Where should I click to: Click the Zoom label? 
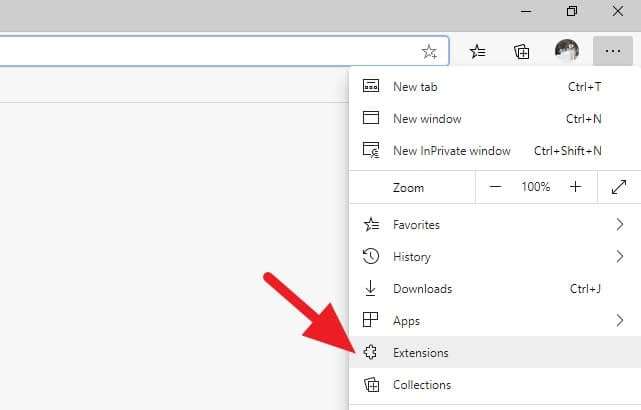click(x=408, y=188)
